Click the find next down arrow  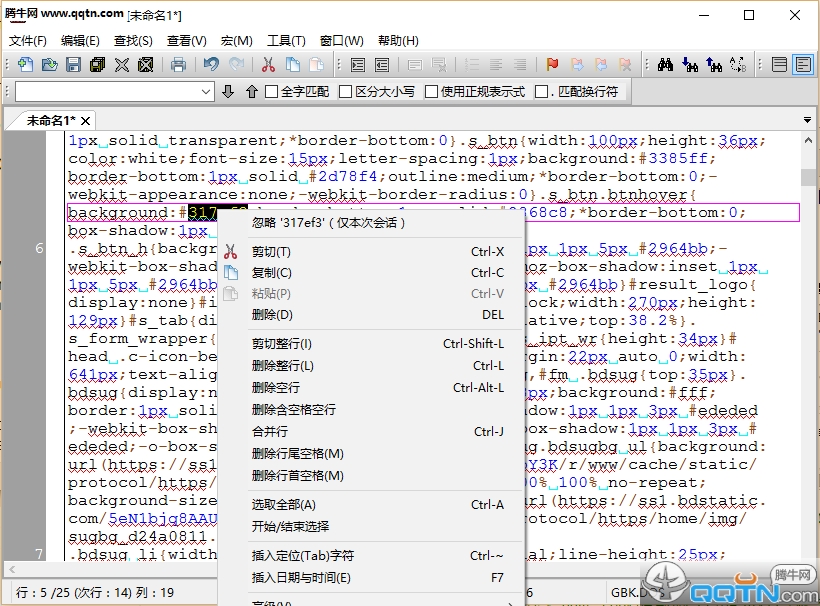pyautogui.click(x=228, y=91)
